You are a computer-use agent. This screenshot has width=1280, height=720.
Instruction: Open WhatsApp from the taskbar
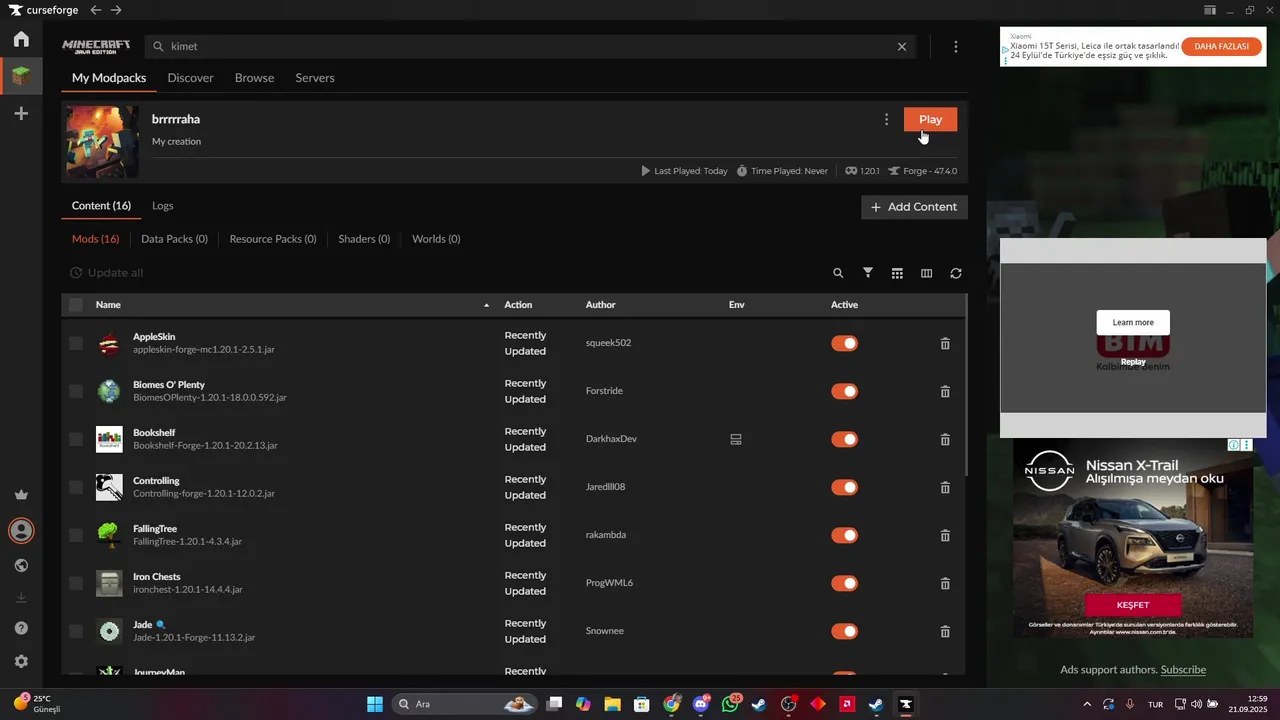click(730, 704)
